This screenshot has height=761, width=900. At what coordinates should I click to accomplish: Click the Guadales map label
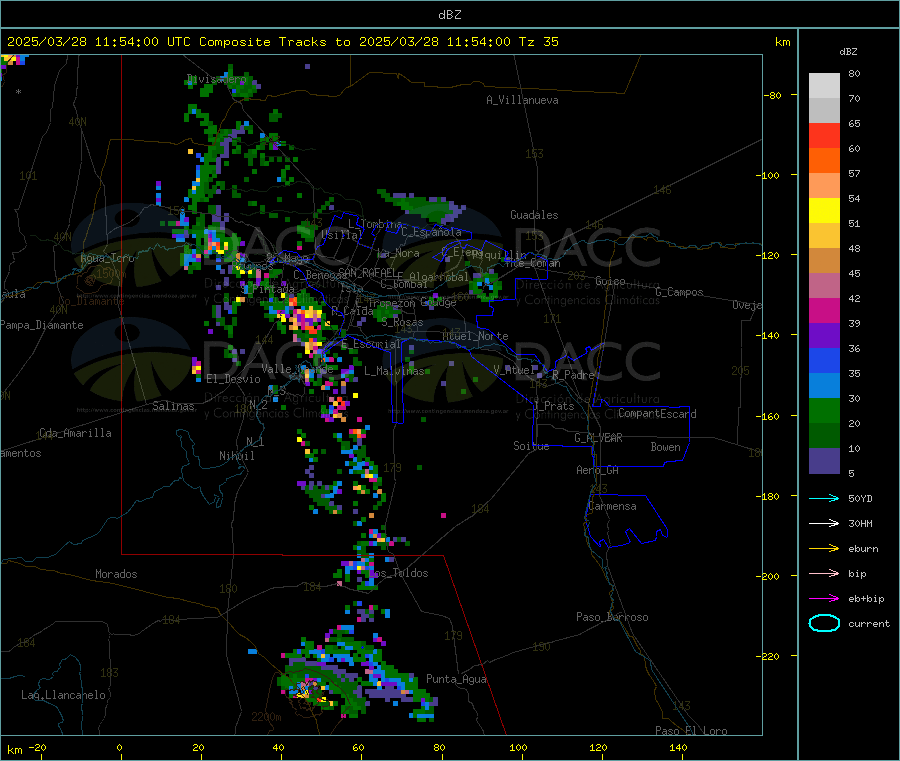point(534,215)
